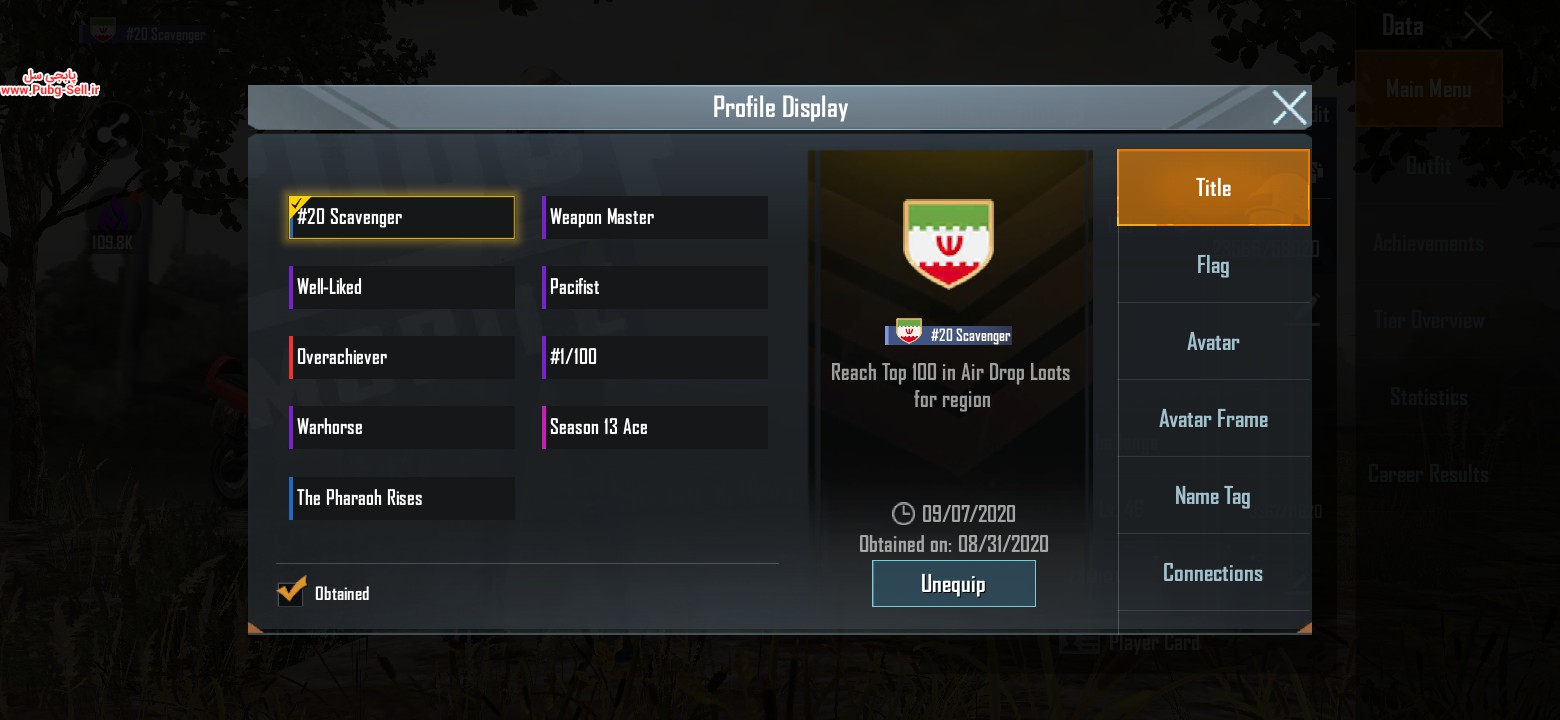Viewport: 1560px width, 720px height.
Task: Select The Pharaoh Rises title
Action: tap(402, 498)
